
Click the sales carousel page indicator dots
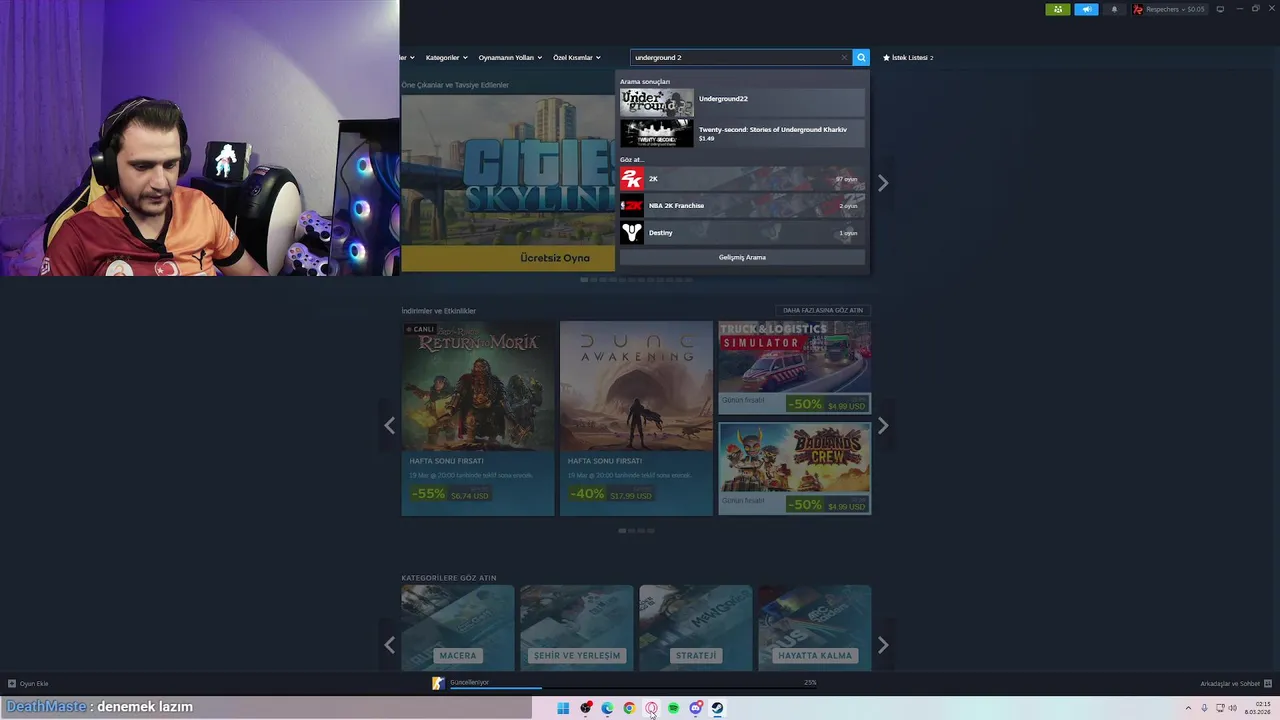636,531
